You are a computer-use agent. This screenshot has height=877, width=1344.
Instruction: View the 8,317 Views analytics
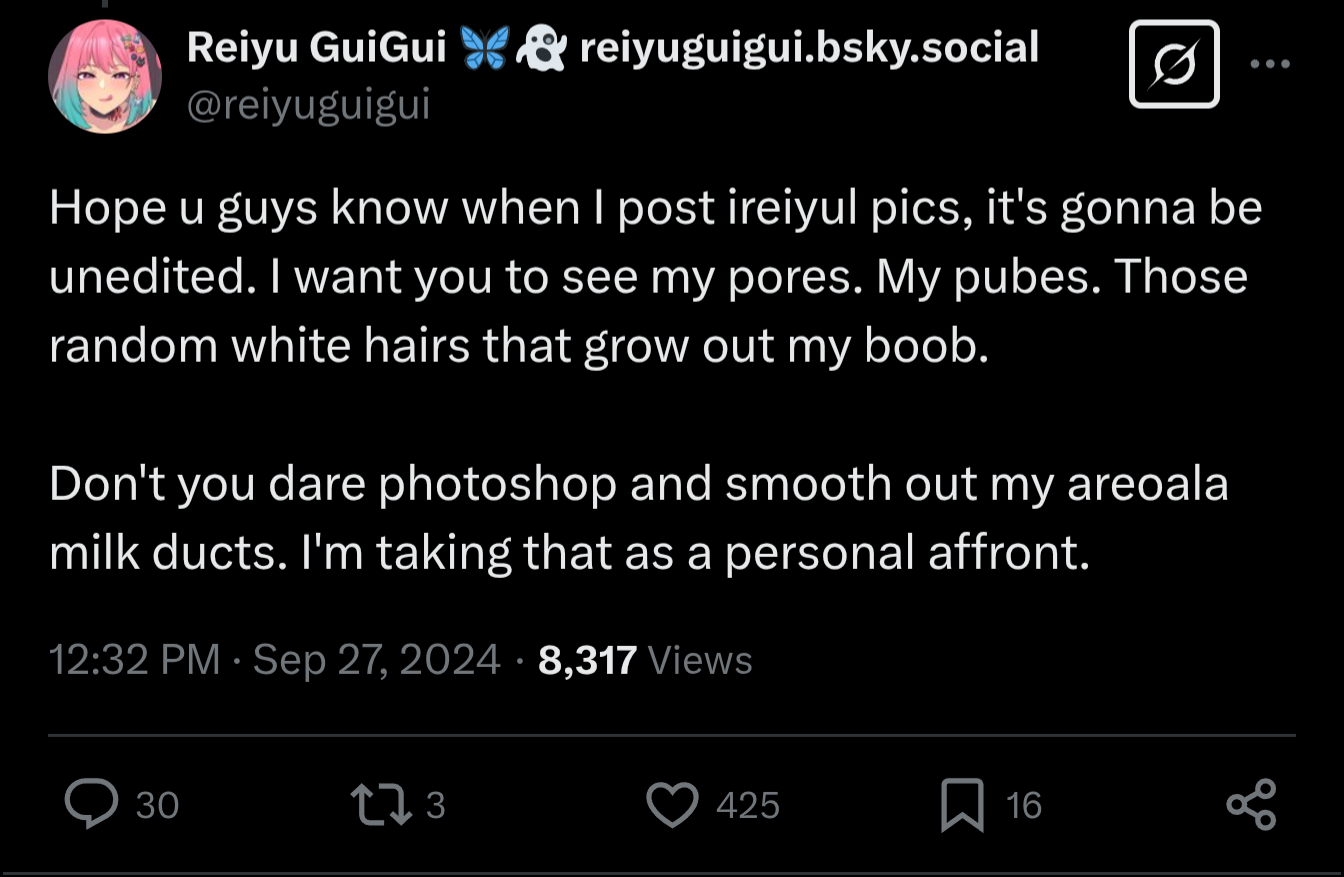pyautogui.click(x=645, y=660)
